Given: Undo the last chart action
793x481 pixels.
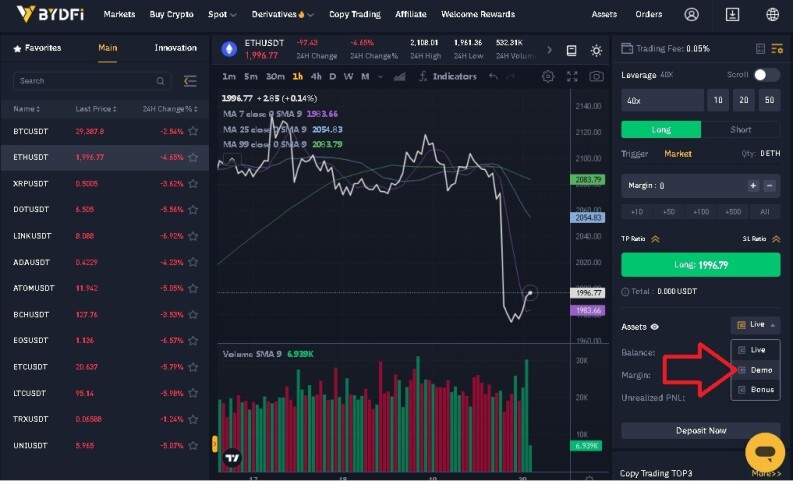Looking at the screenshot, I should (493, 76).
